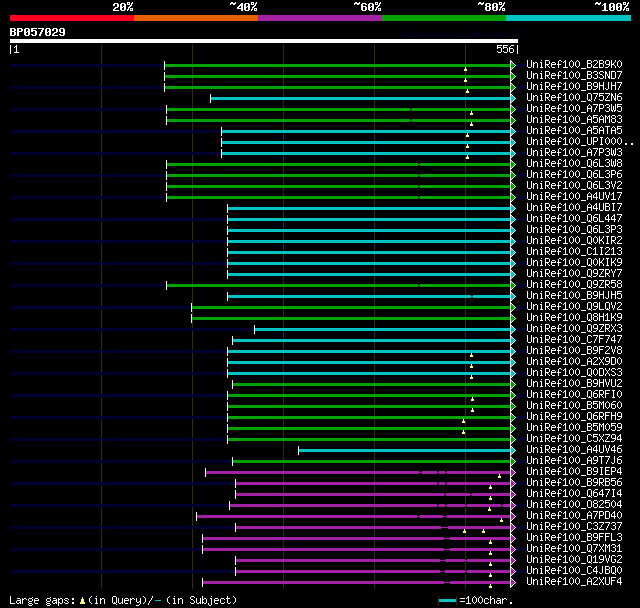Screen dimensions: 640x608
Task: Click the UniRef100_Q6RFH9 label
Action: tap(574, 417)
